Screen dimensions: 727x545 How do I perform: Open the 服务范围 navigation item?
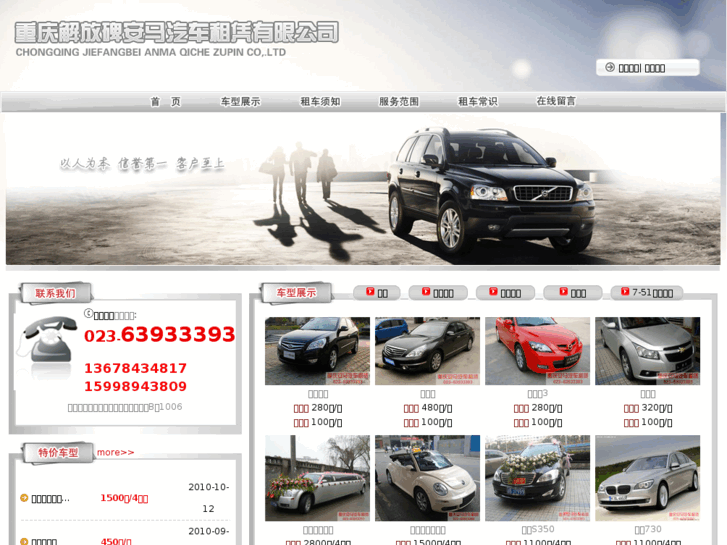point(399,102)
